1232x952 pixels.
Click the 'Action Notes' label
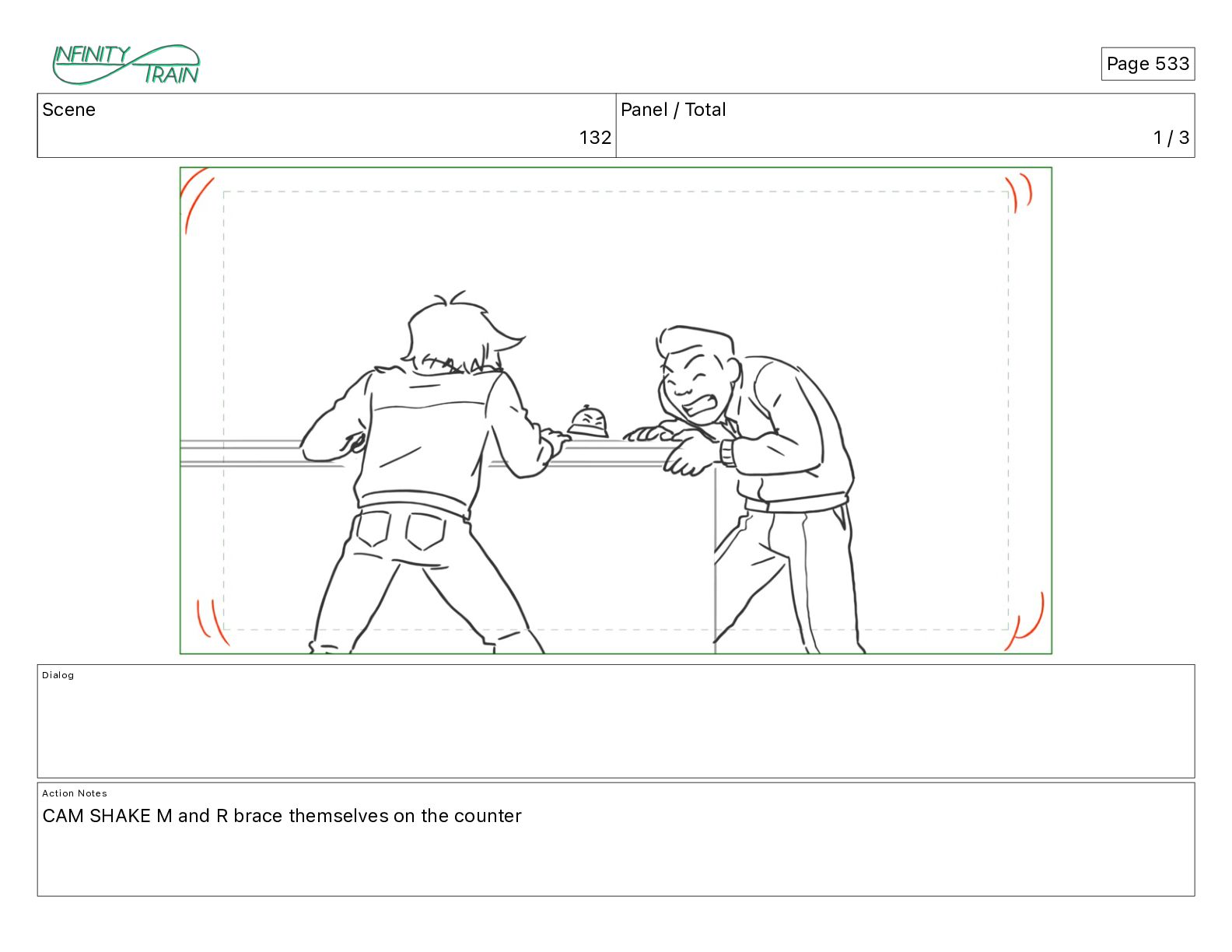click(75, 793)
